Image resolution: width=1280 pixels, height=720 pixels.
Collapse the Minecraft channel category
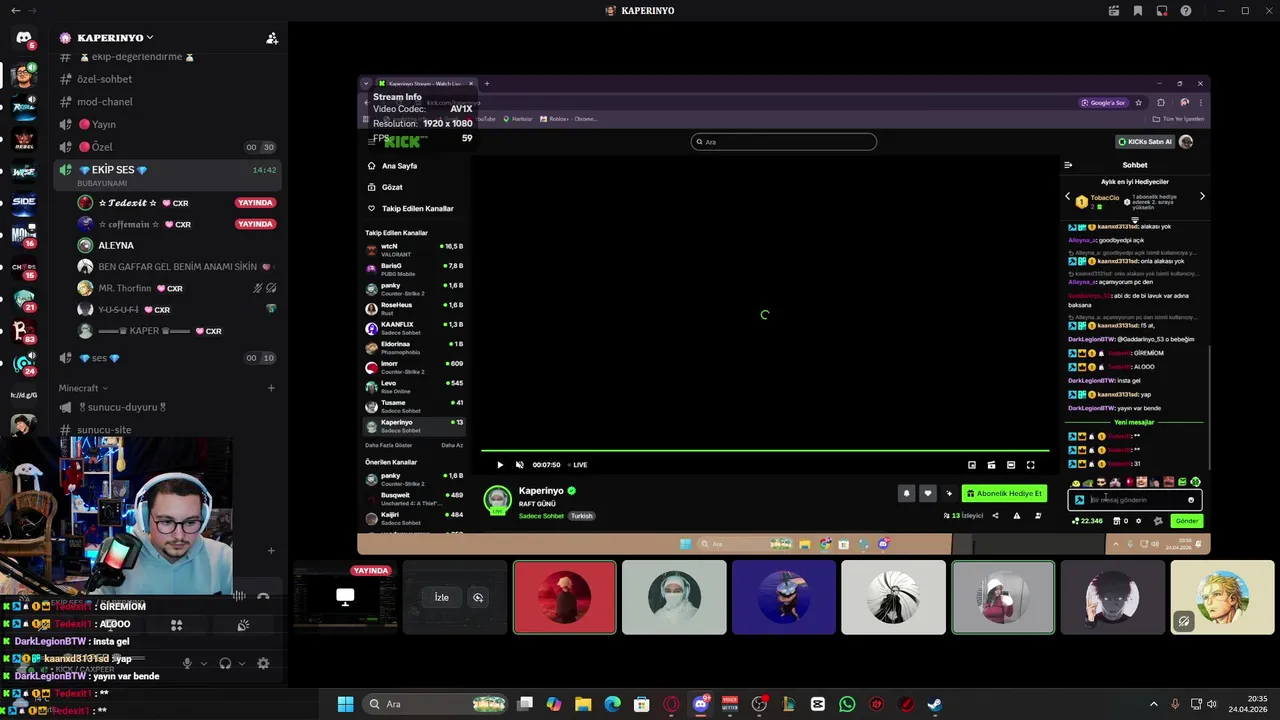pyautogui.click(x=83, y=388)
